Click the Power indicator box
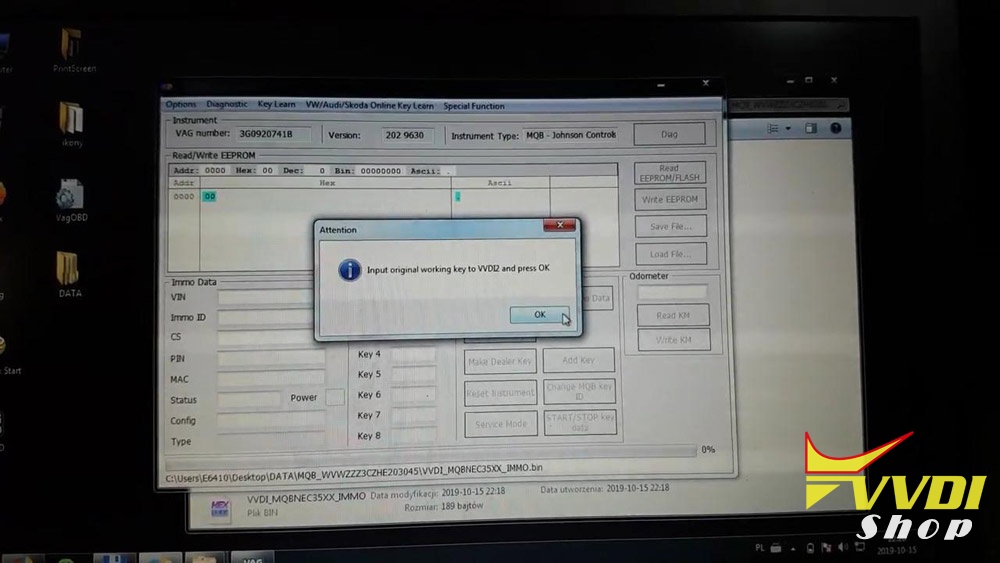The image size is (1000, 563). [x=334, y=397]
